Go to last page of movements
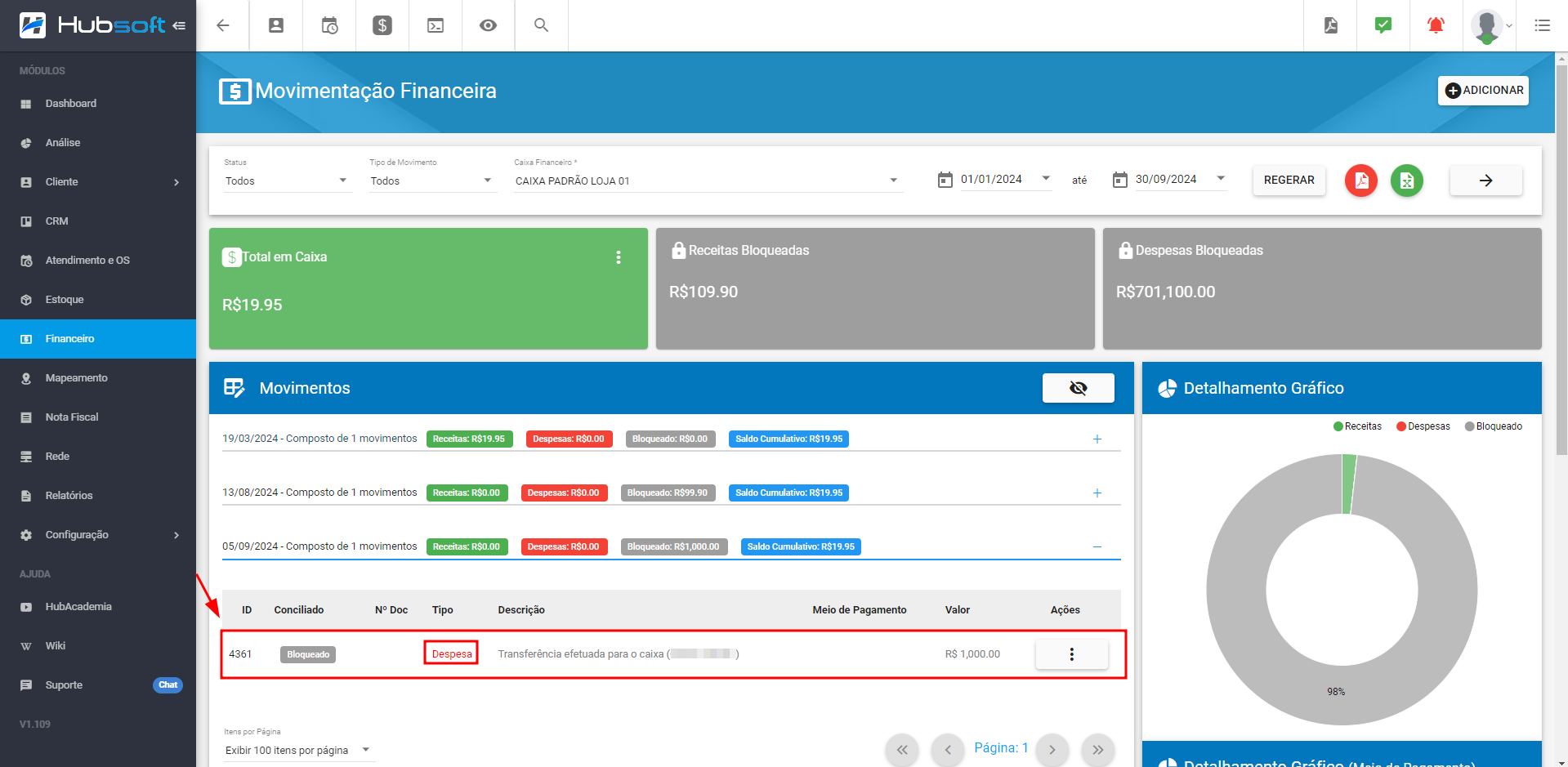1568x767 pixels. pyautogui.click(x=1098, y=750)
